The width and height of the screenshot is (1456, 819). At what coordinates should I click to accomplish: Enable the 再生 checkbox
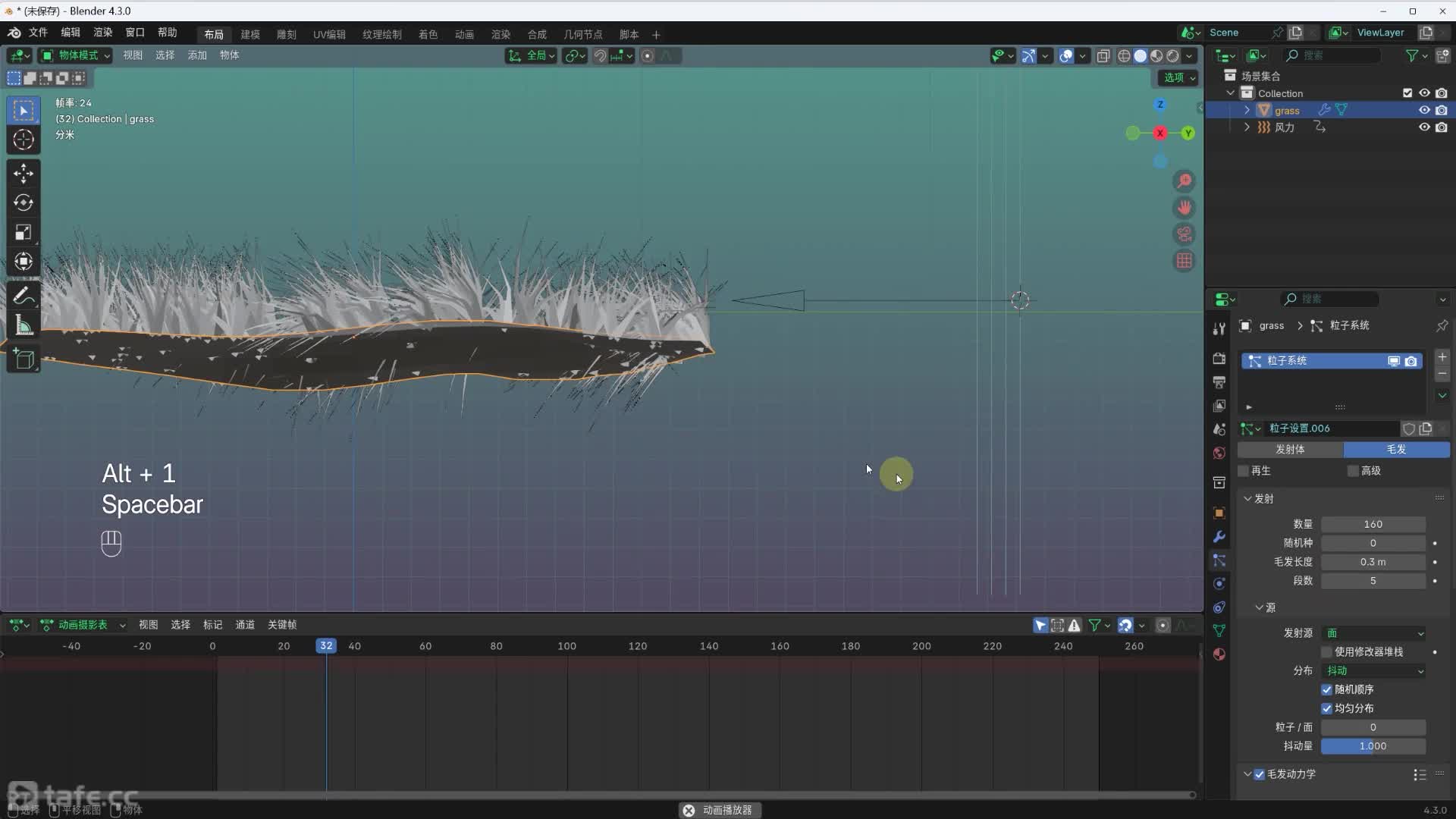(x=1244, y=471)
